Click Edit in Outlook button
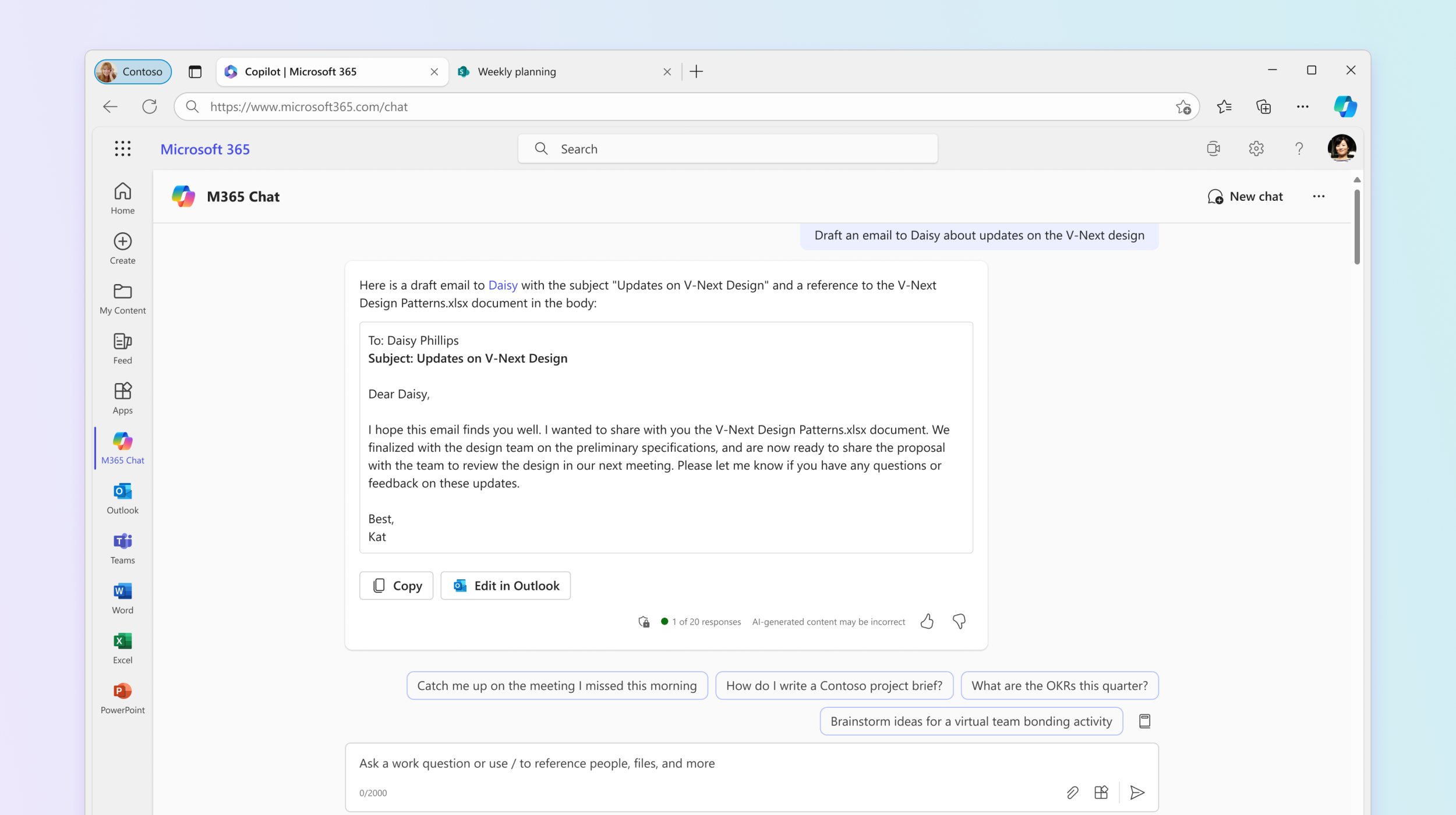 pos(505,585)
